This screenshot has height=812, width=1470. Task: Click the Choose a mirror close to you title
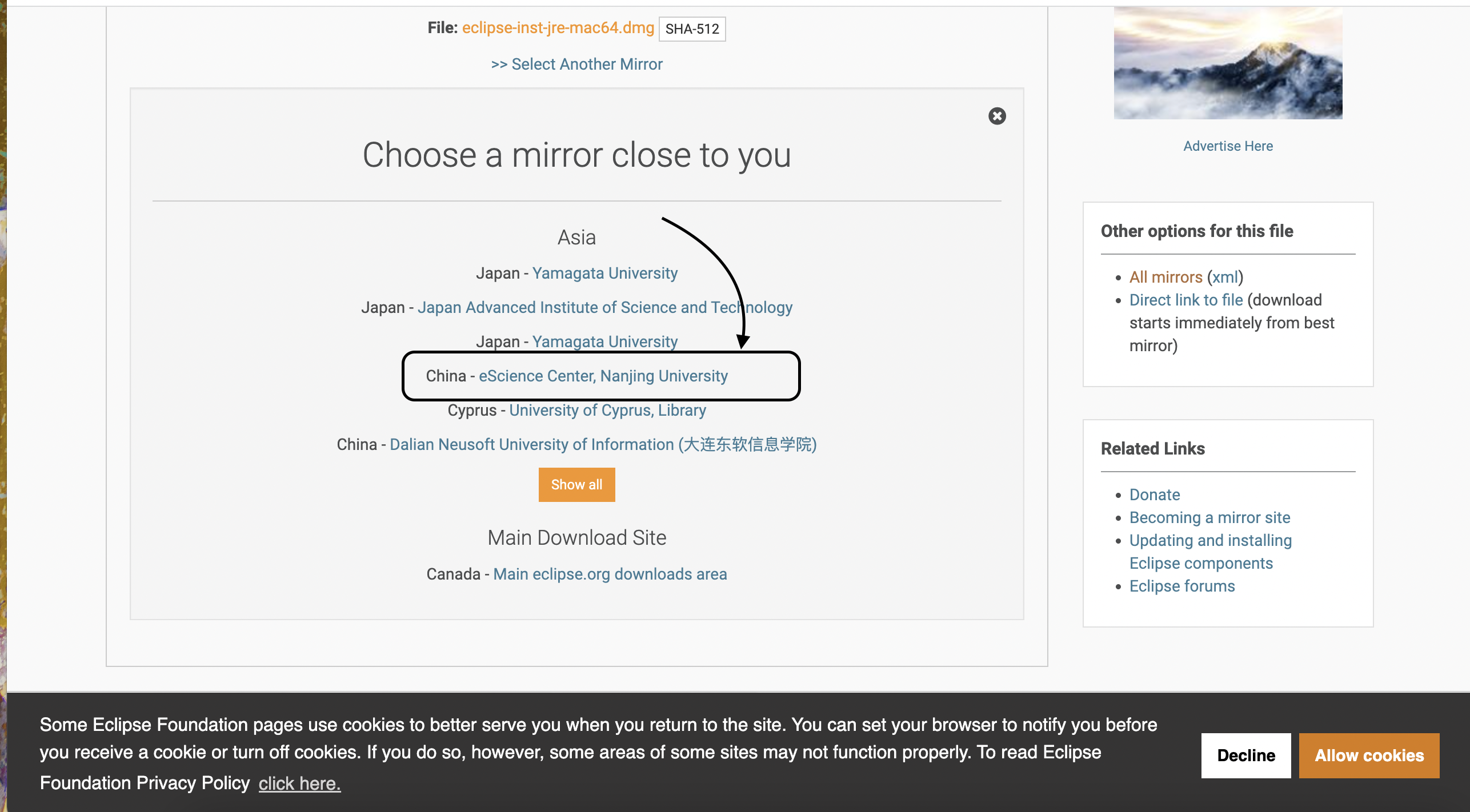(576, 155)
